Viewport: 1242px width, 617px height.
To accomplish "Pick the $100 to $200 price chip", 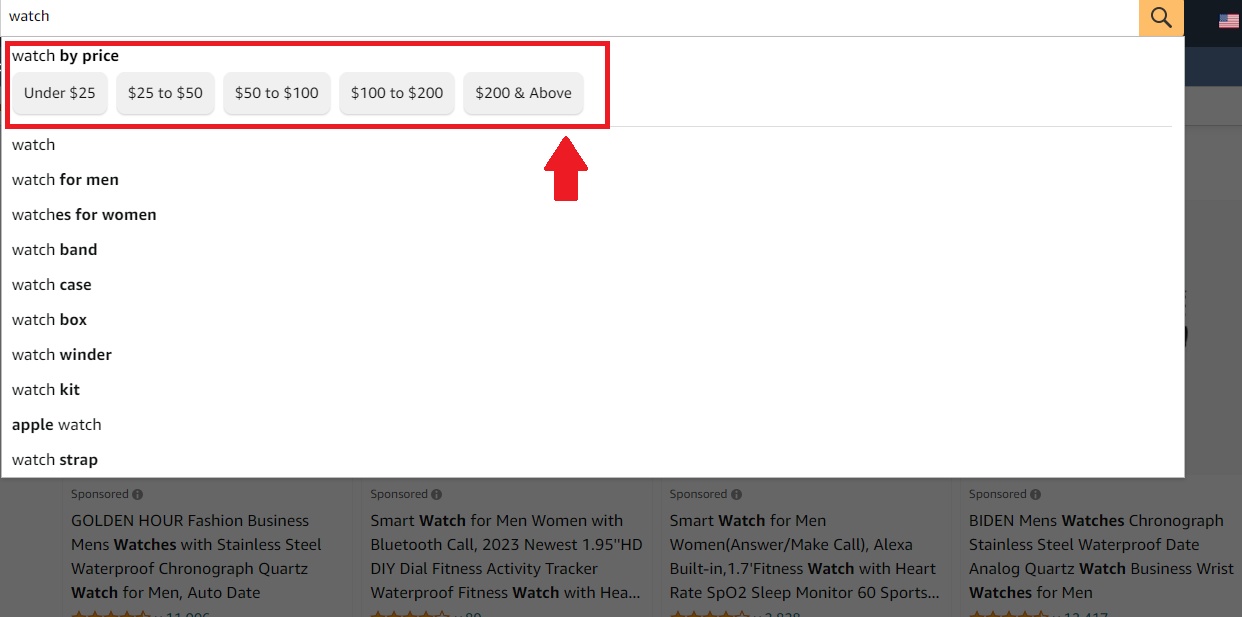I will (x=397, y=93).
